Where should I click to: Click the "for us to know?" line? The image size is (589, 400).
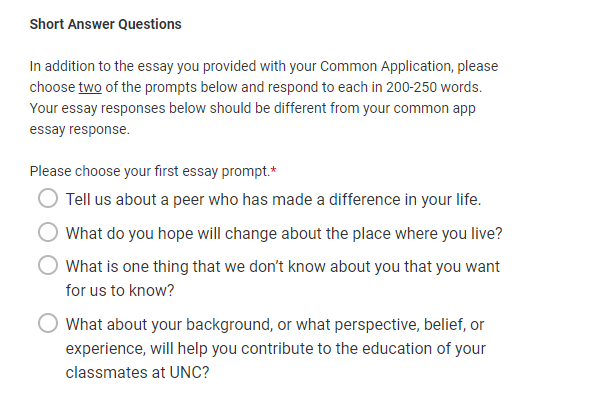[120, 290]
